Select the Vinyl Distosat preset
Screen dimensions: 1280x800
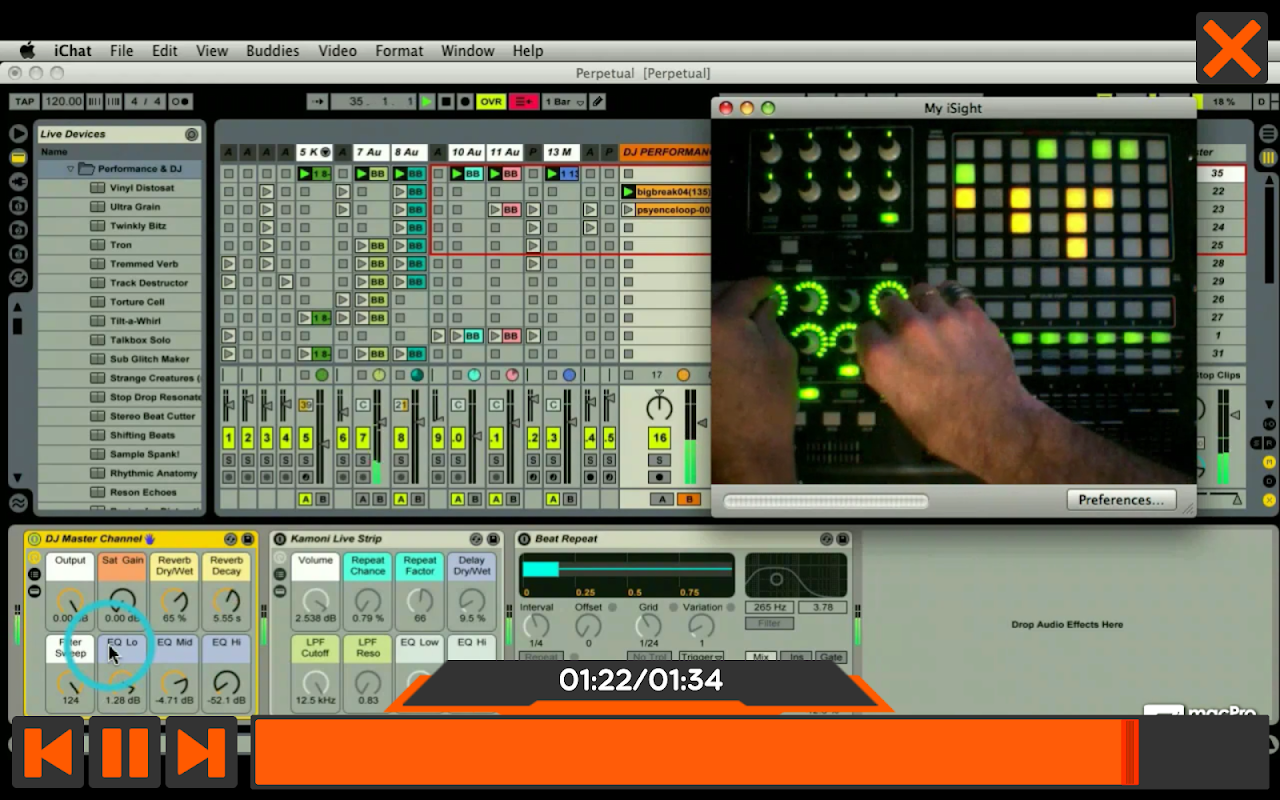click(142, 188)
